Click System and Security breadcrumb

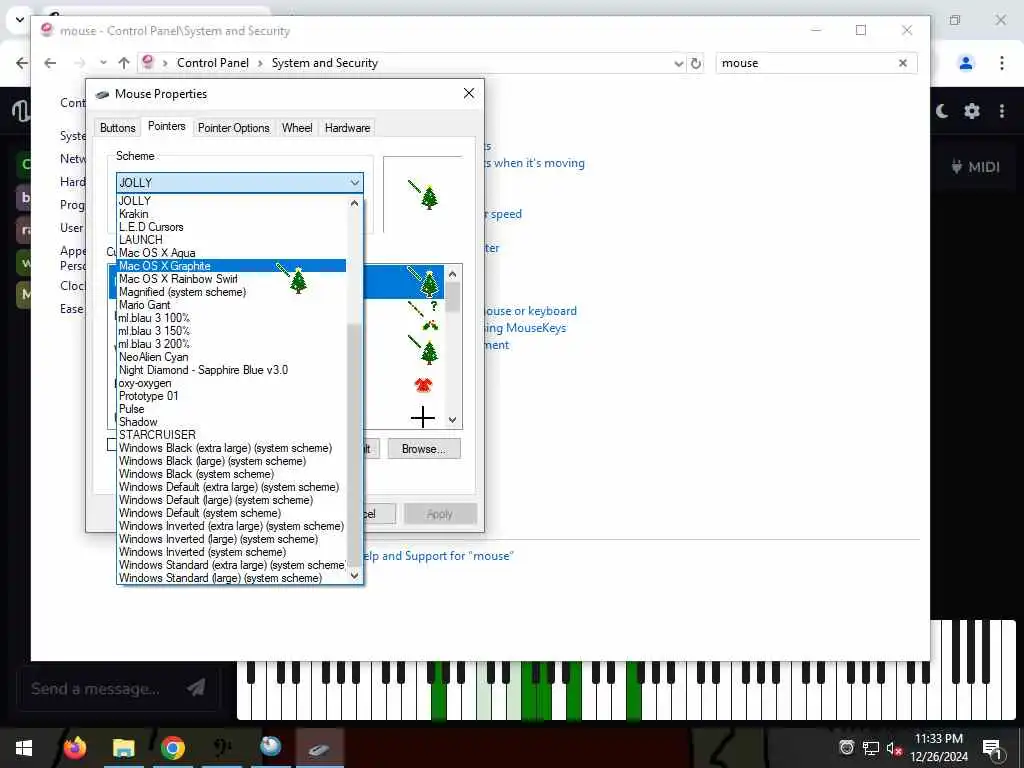tap(325, 63)
